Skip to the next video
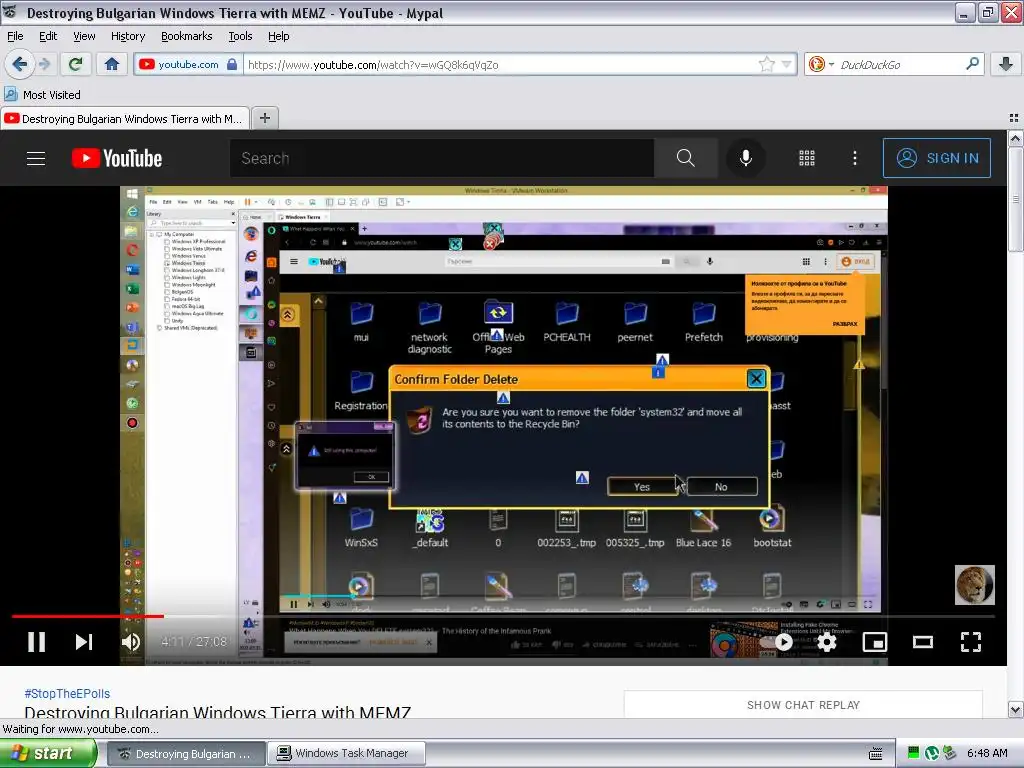 (84, 642)
